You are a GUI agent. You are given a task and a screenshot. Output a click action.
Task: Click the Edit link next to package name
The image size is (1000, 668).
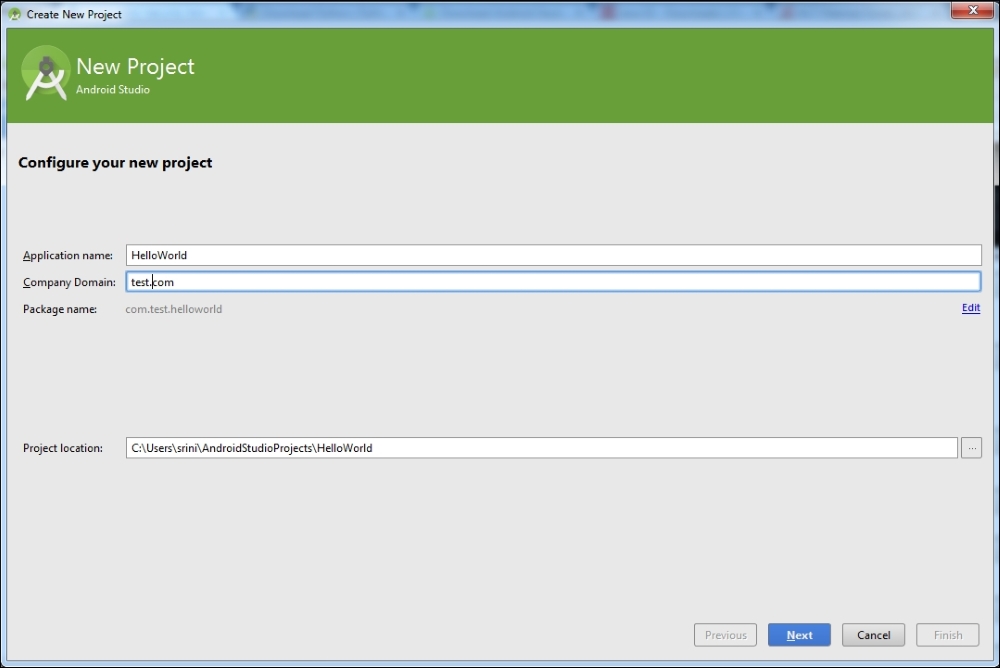pos(970,308)
